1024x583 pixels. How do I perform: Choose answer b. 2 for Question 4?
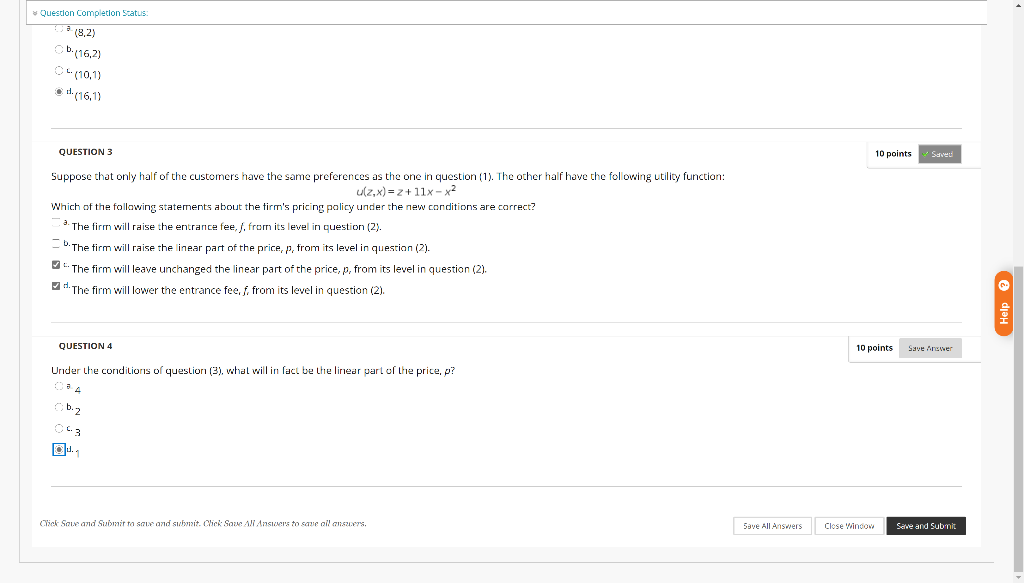(59, 407)
